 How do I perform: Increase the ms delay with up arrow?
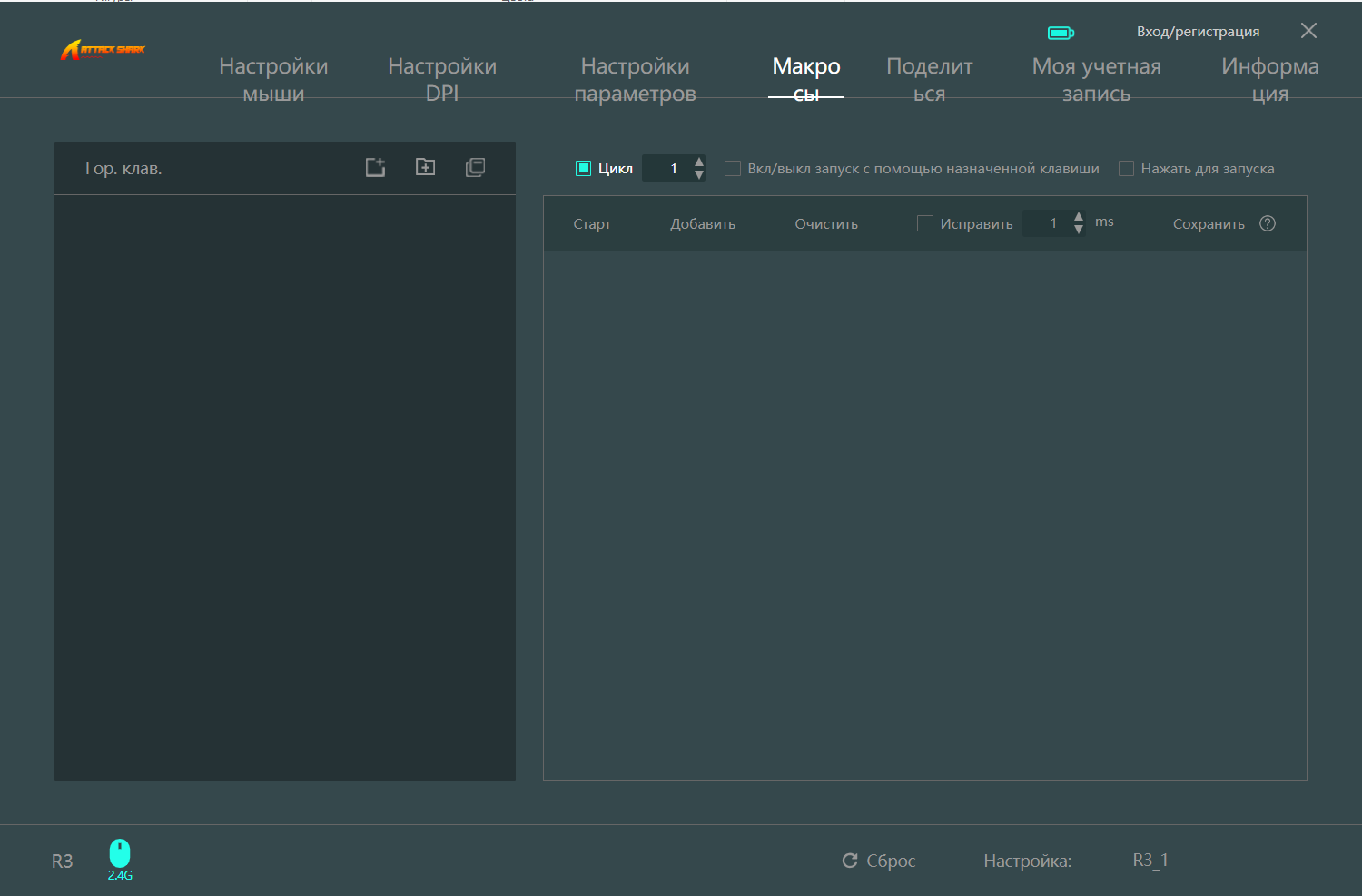click(x=1079, y=217)
